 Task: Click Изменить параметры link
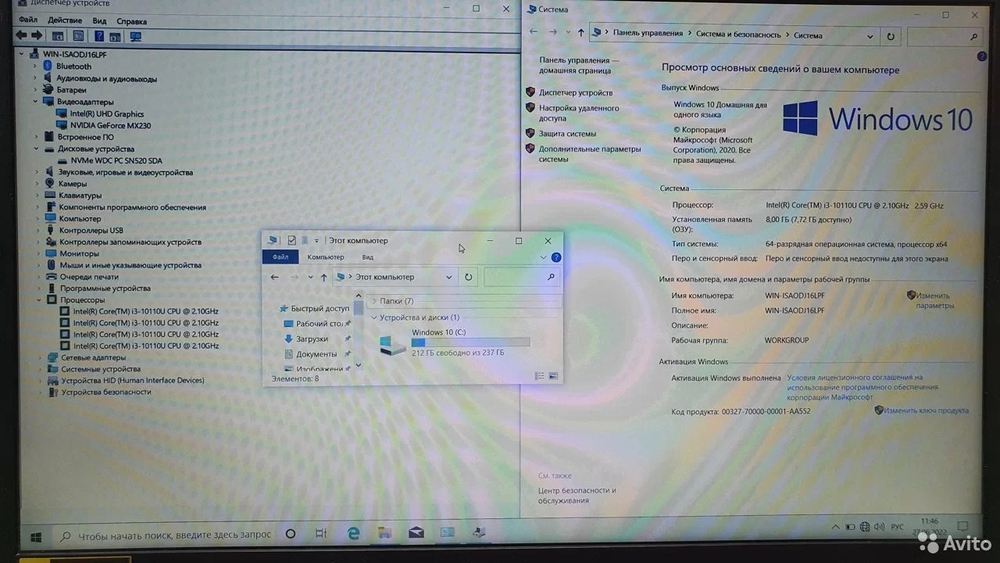(x=934, y=300)
